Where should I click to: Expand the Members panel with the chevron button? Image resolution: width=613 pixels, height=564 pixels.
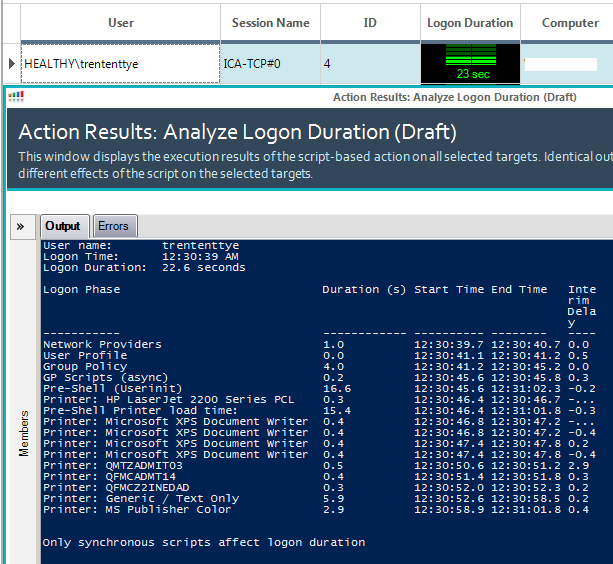tap(20, 226)
